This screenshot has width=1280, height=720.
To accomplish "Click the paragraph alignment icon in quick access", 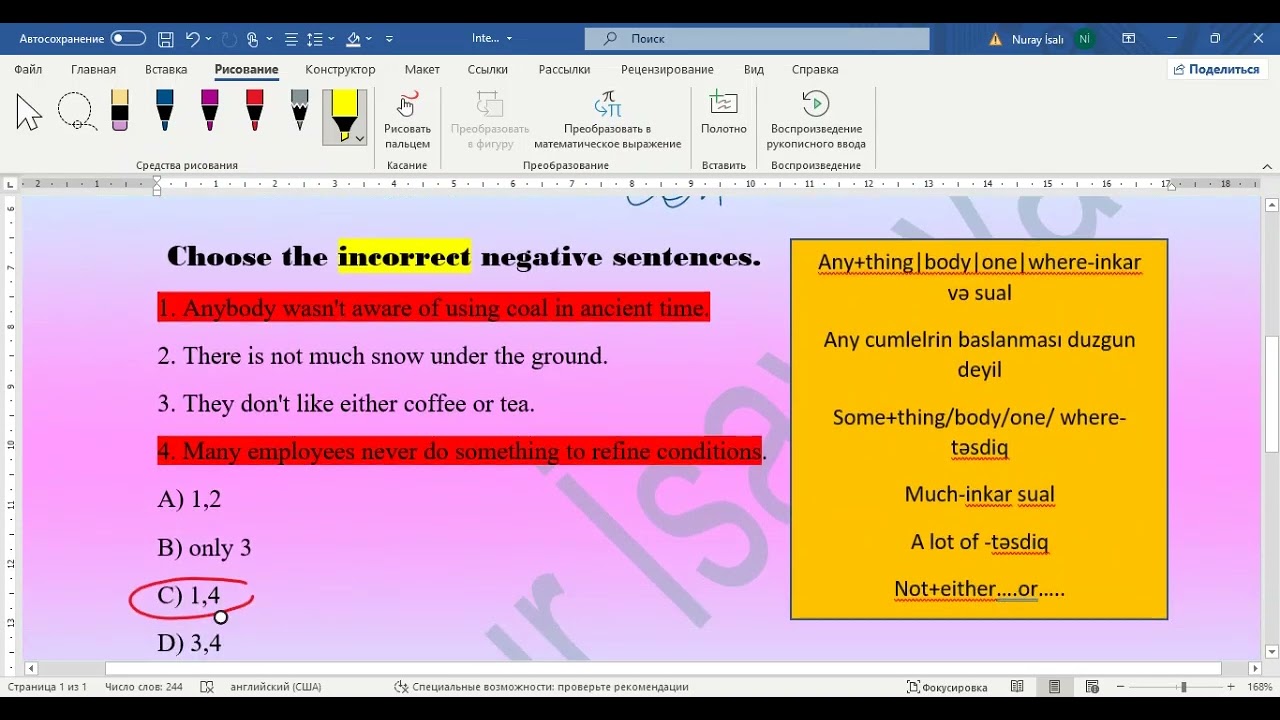I will point(291,39).
